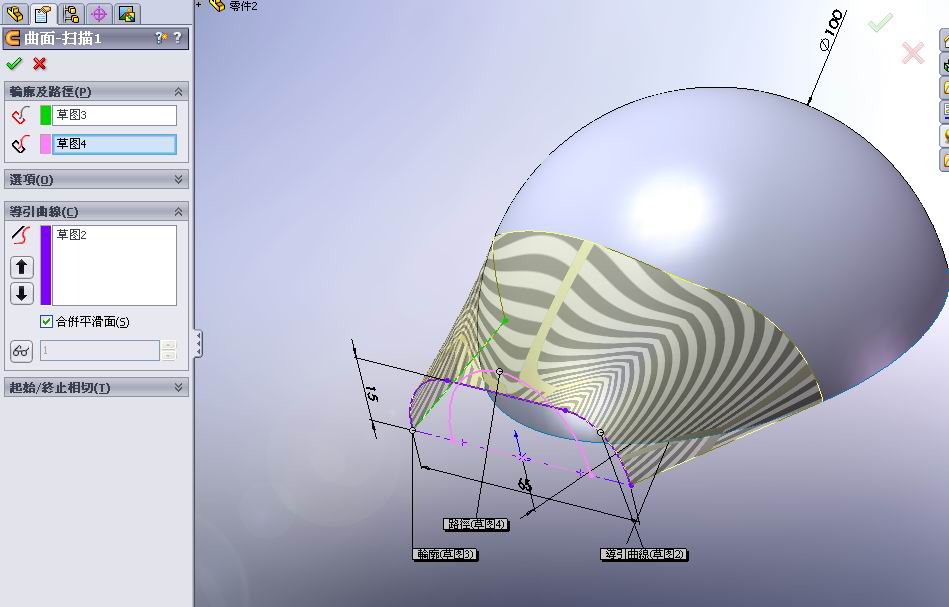949x607 pixels.
Task: Click the pink path color swatch
Action: pyautogui.click(x=45, y=144)
